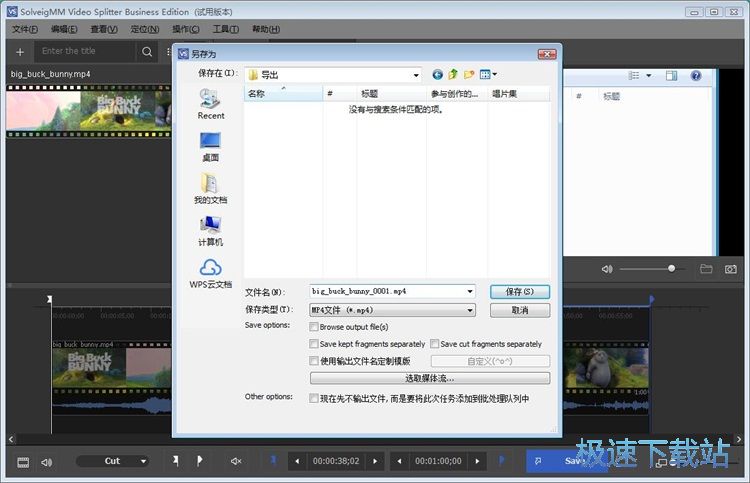Enable Save cut fragments separately
This screenshot has width=750, height=483.
click(434, 344)
